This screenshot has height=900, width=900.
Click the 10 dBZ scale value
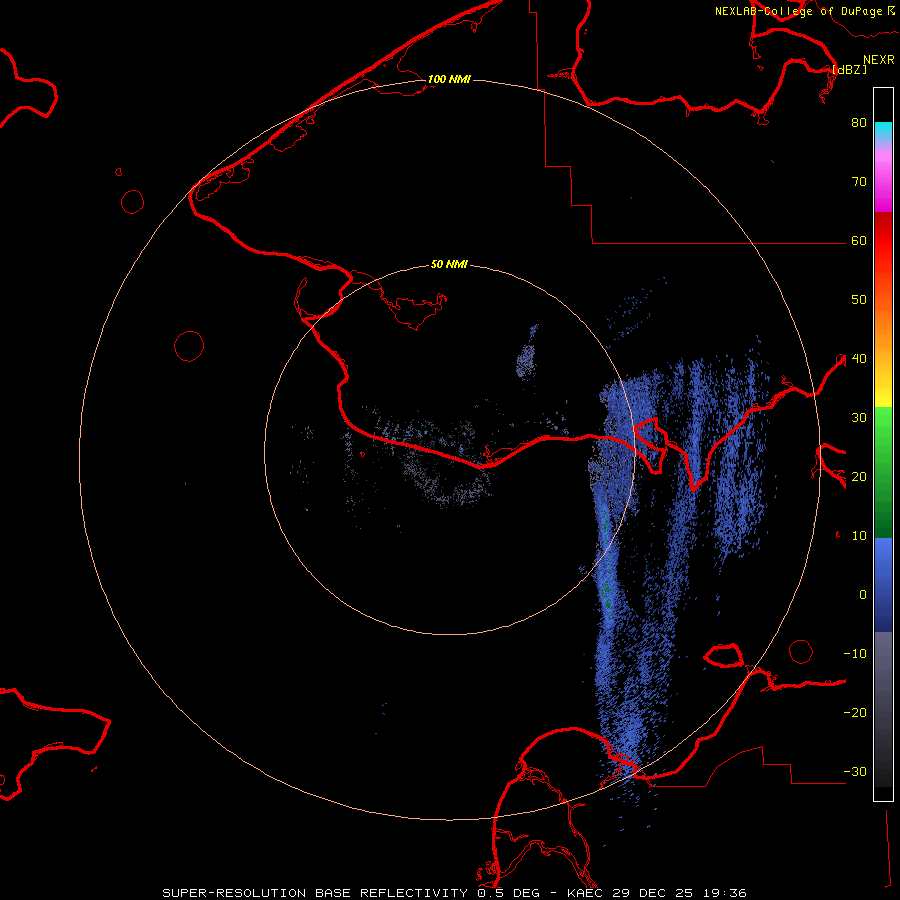coord(859,536)
